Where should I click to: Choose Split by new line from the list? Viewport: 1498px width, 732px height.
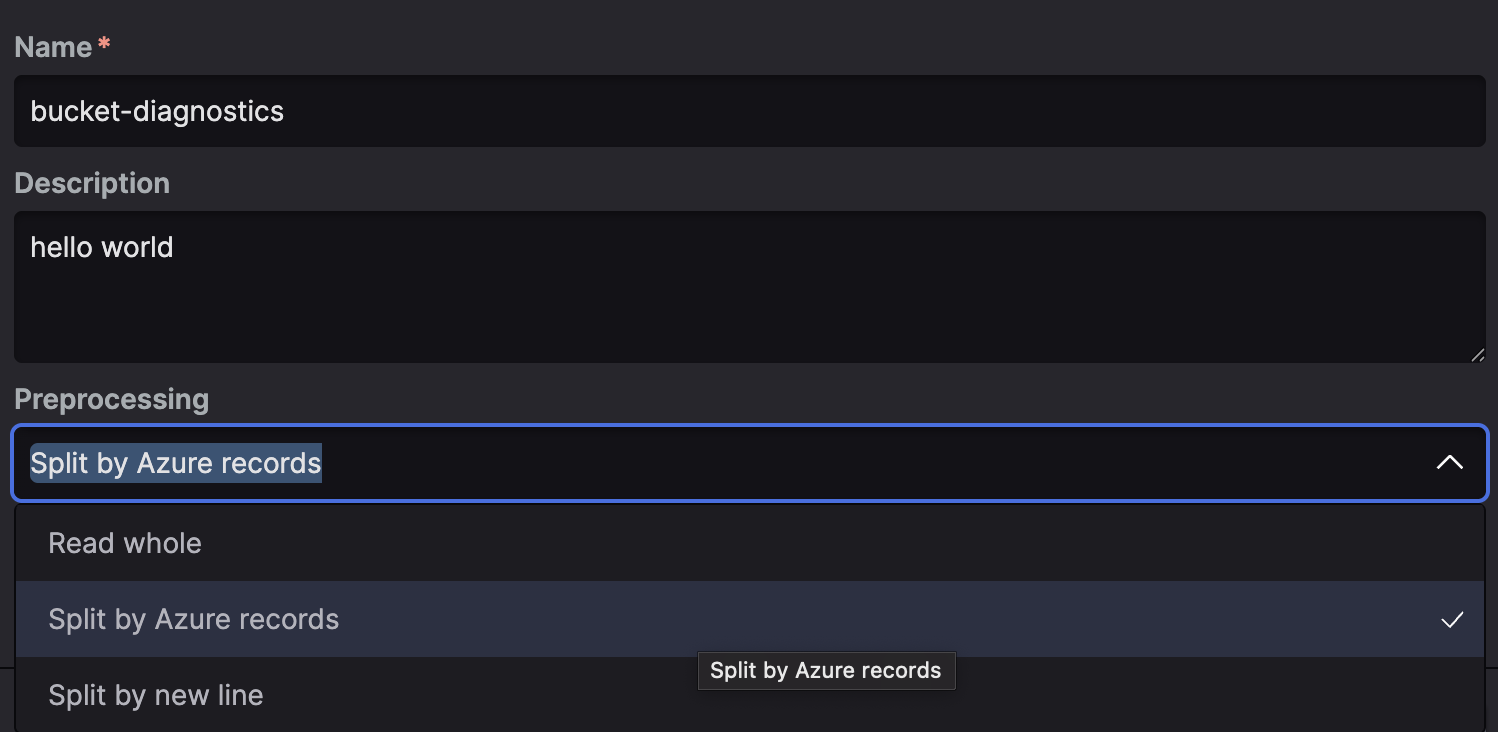[x=156, y=694]
